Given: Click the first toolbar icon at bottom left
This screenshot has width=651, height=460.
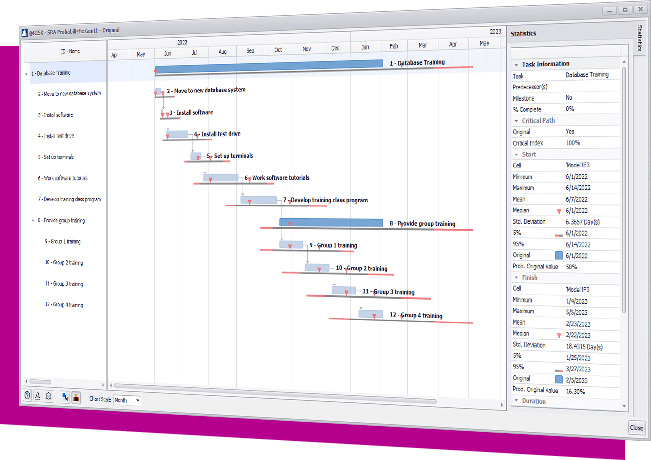Looking at the screenshot, I should [27, 395].
